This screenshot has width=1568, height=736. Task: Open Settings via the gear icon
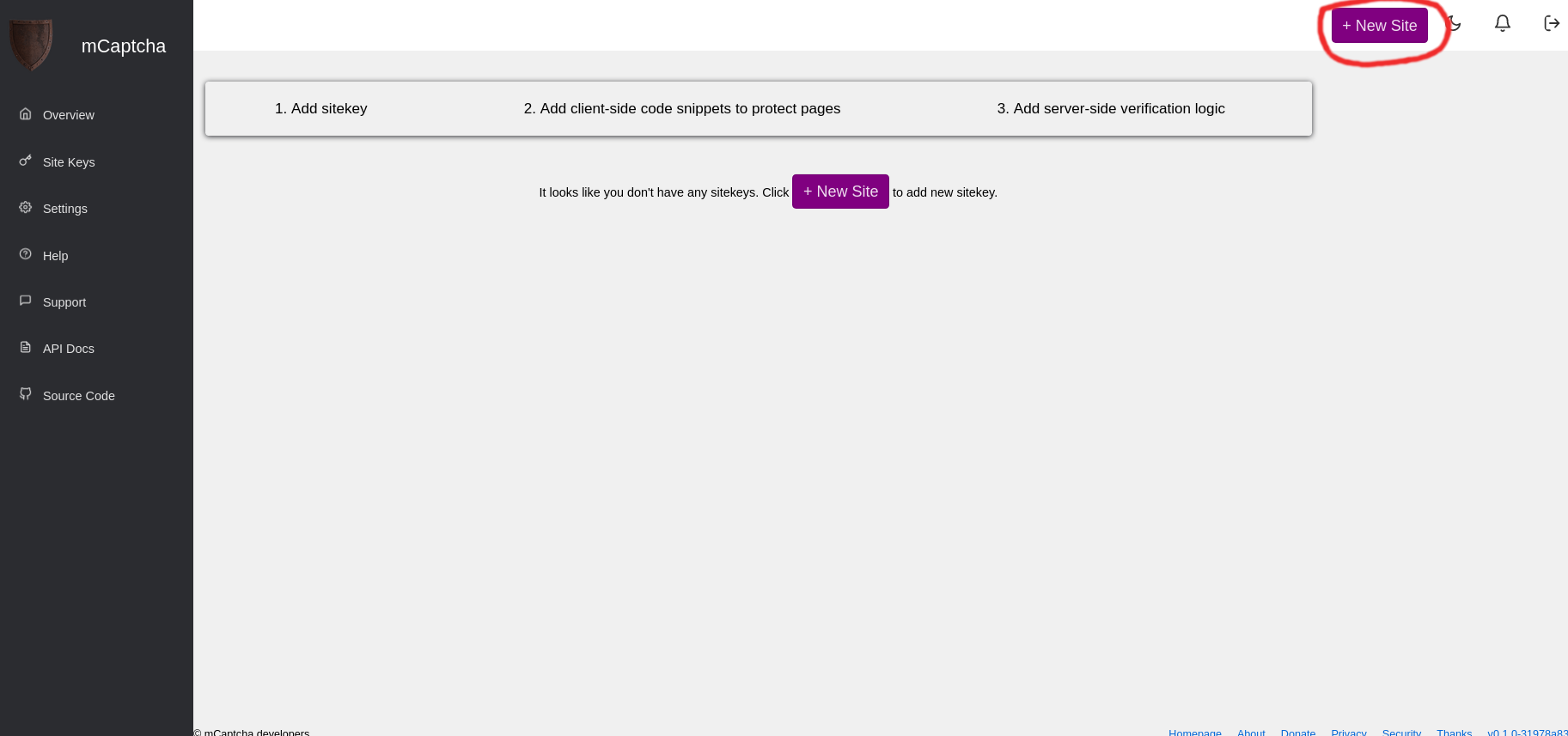pos(26,207)
